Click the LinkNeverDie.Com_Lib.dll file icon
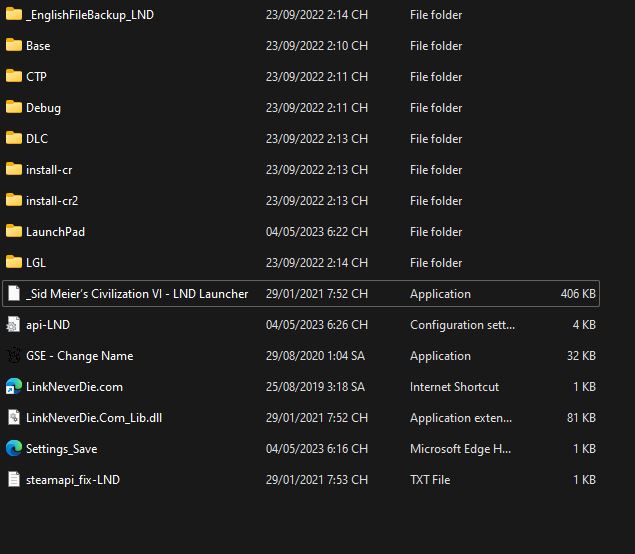This screenshot has width=635, height=554. coord(14,418)
